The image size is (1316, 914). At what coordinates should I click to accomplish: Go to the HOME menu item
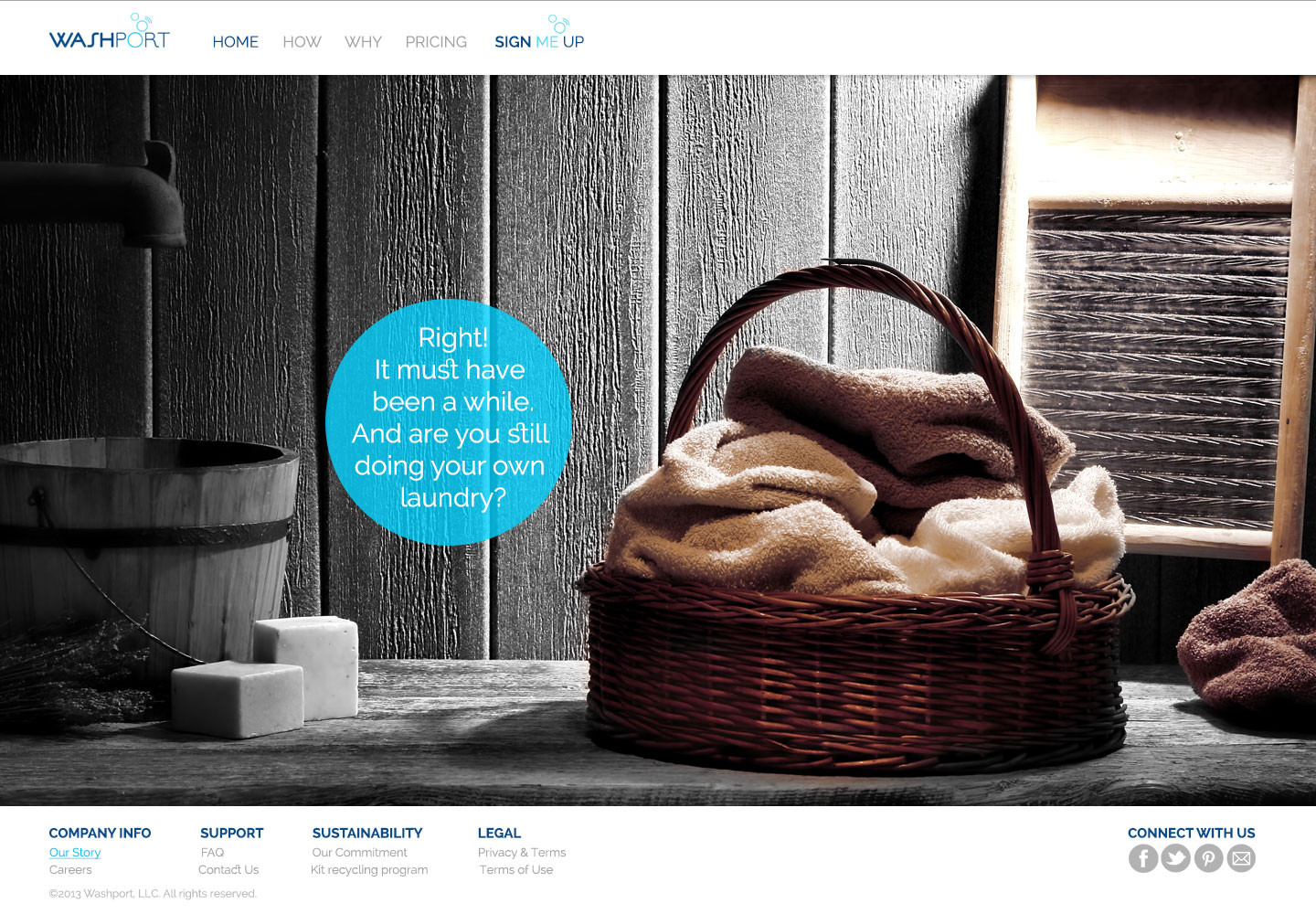tap(236, 42)
